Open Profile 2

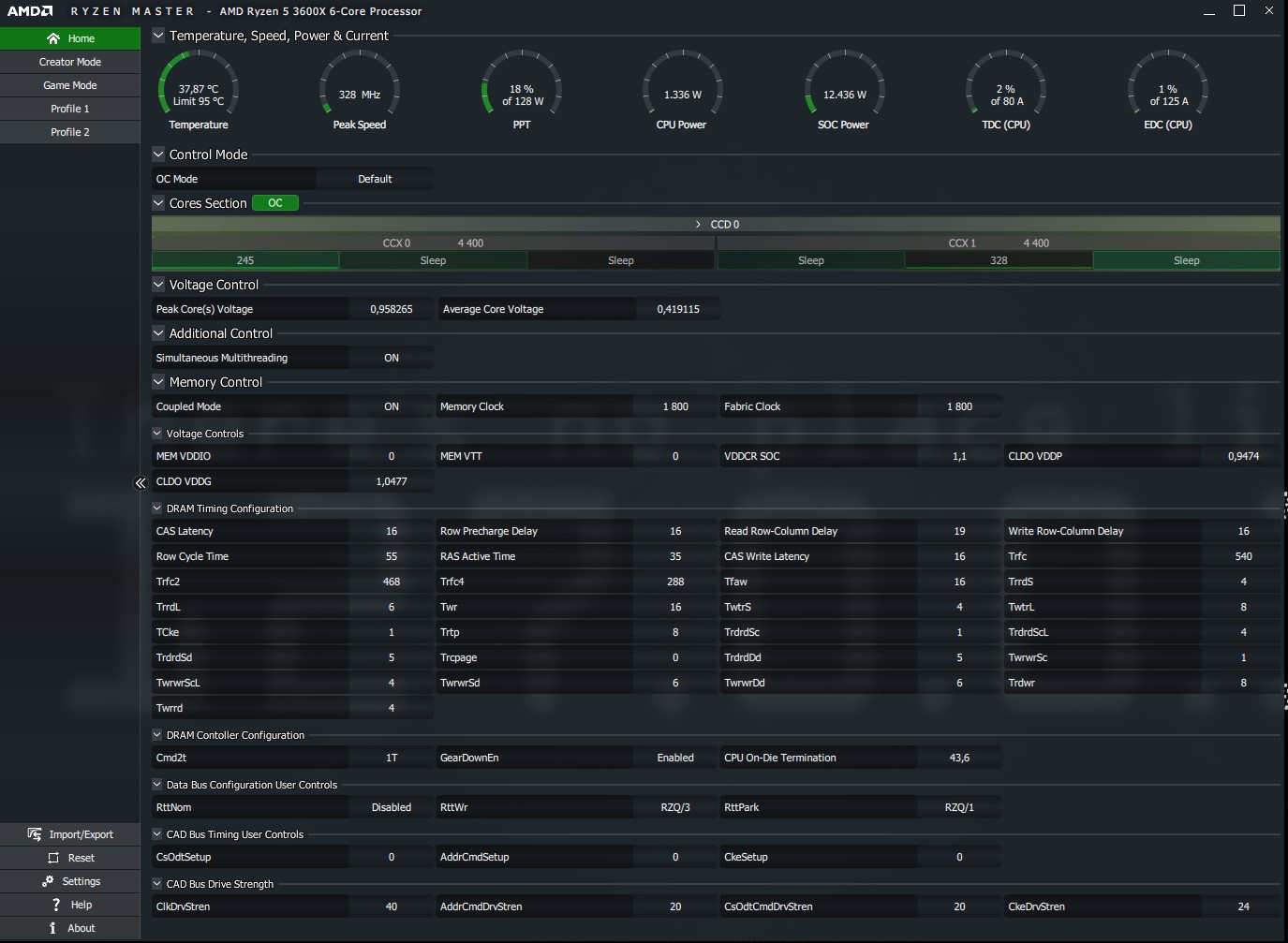(x=70, y=132)
